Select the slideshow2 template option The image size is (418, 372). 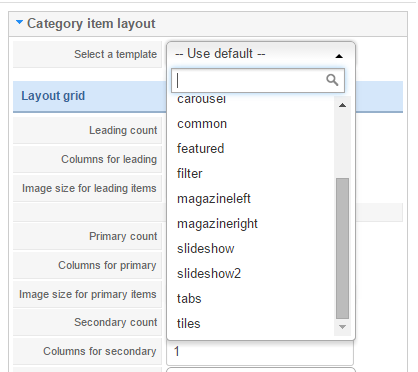click(x=209, y=274)
